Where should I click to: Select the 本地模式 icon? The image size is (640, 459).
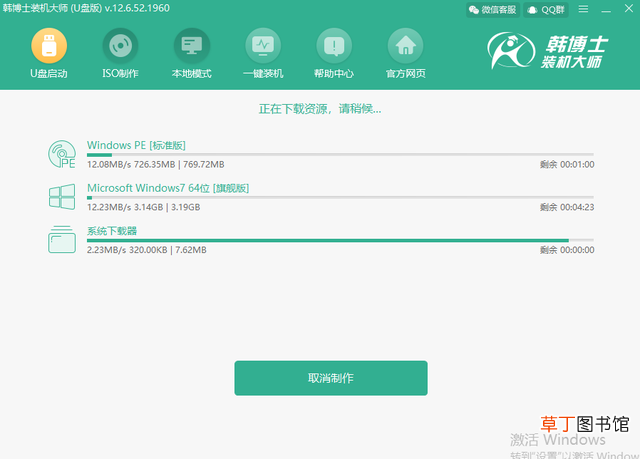point(191,46)
